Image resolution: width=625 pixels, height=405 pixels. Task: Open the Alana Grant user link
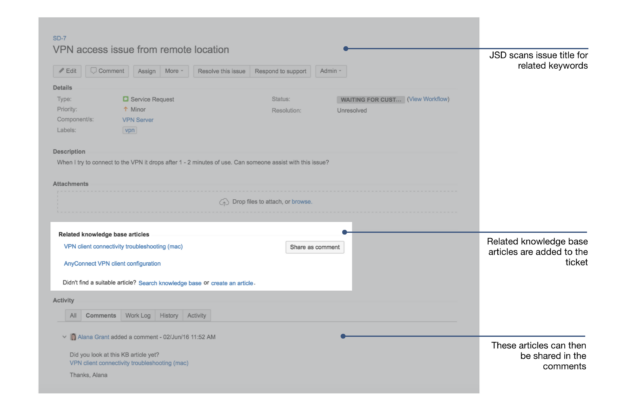click(93, 337)
